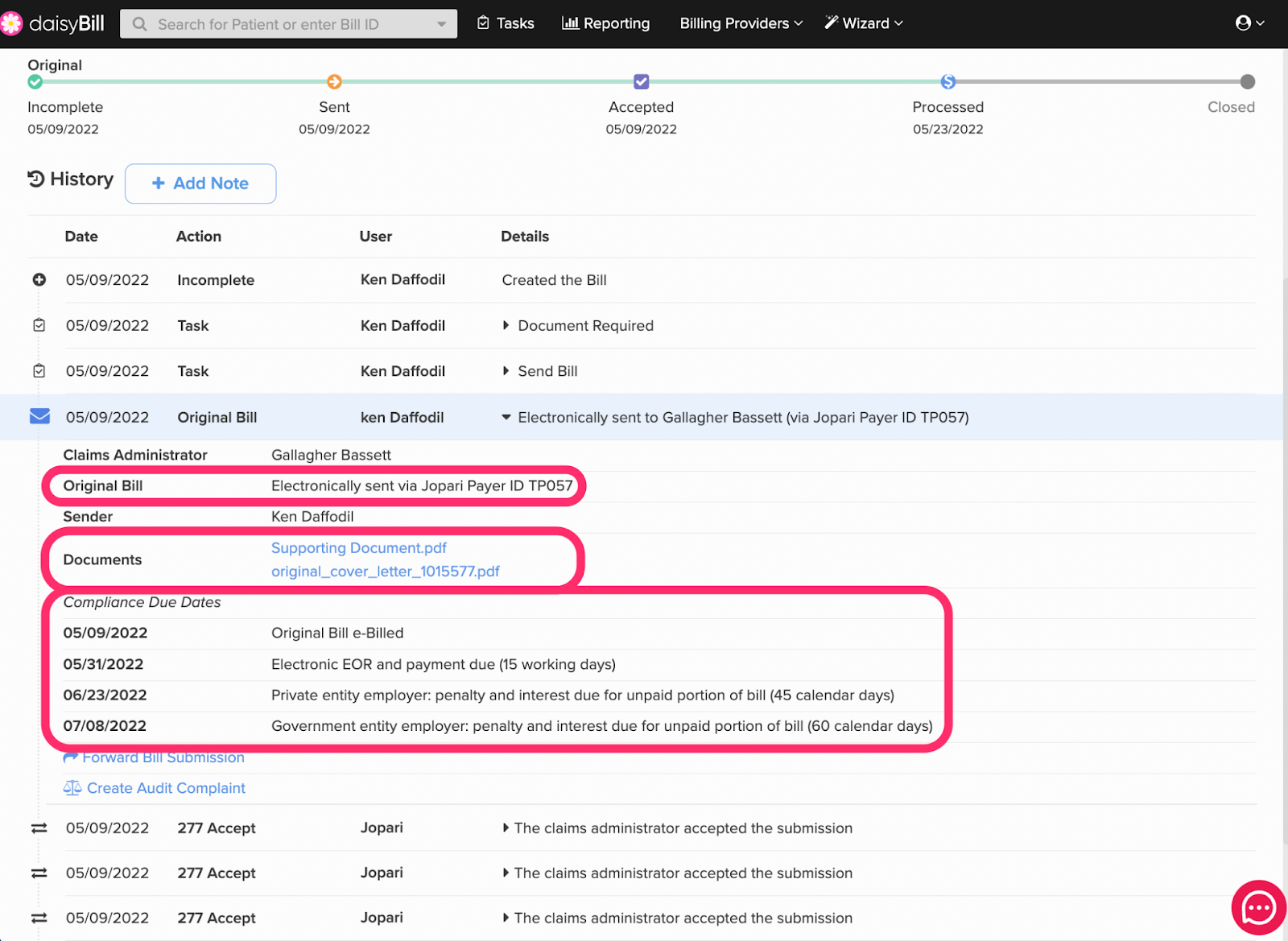Open the Billing Providers dropdown
1288x941 pixels.
tap(741, 23)
